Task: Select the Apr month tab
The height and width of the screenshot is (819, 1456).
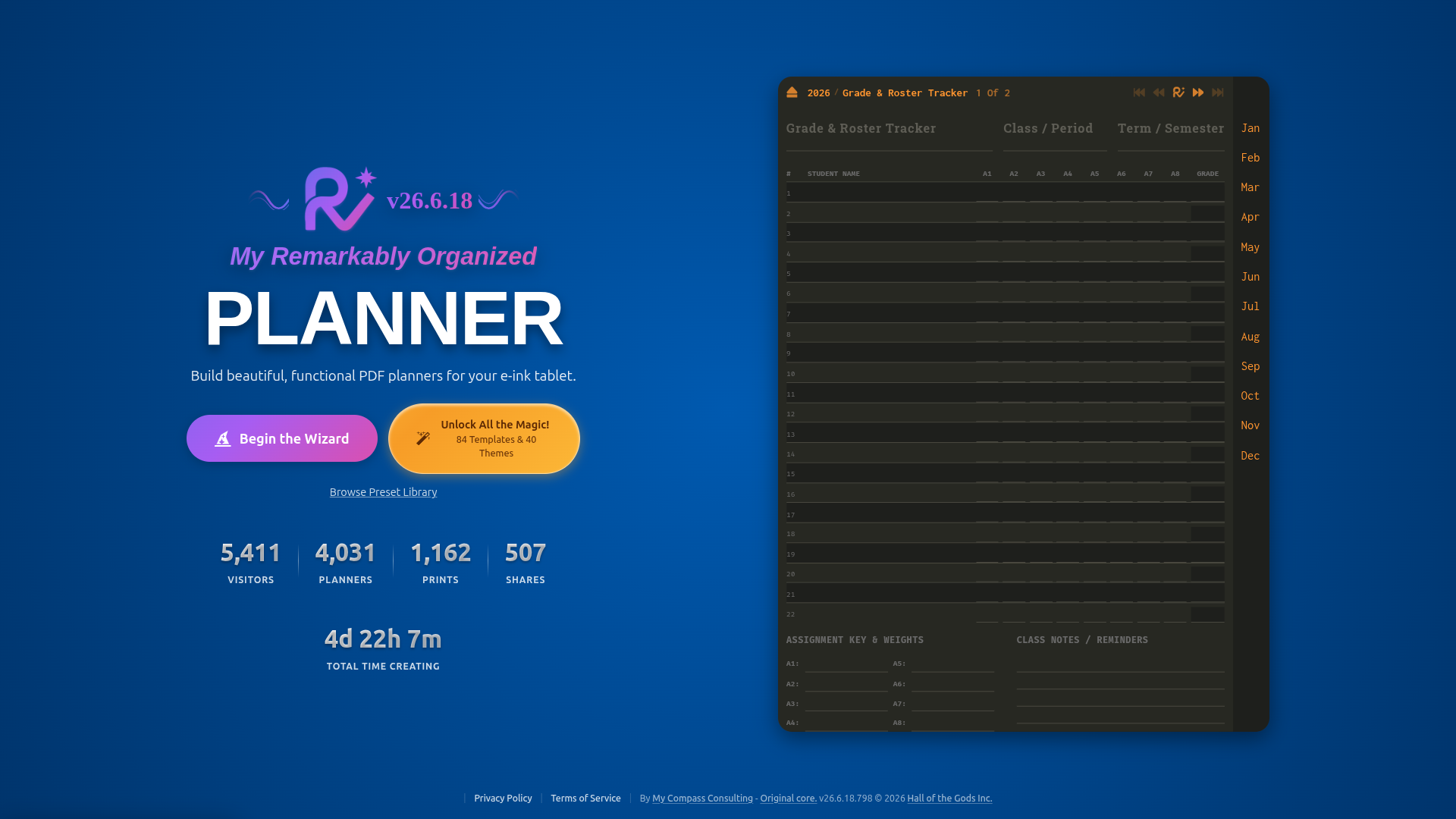Action: pyautogui.click(x=1250, y=217)
